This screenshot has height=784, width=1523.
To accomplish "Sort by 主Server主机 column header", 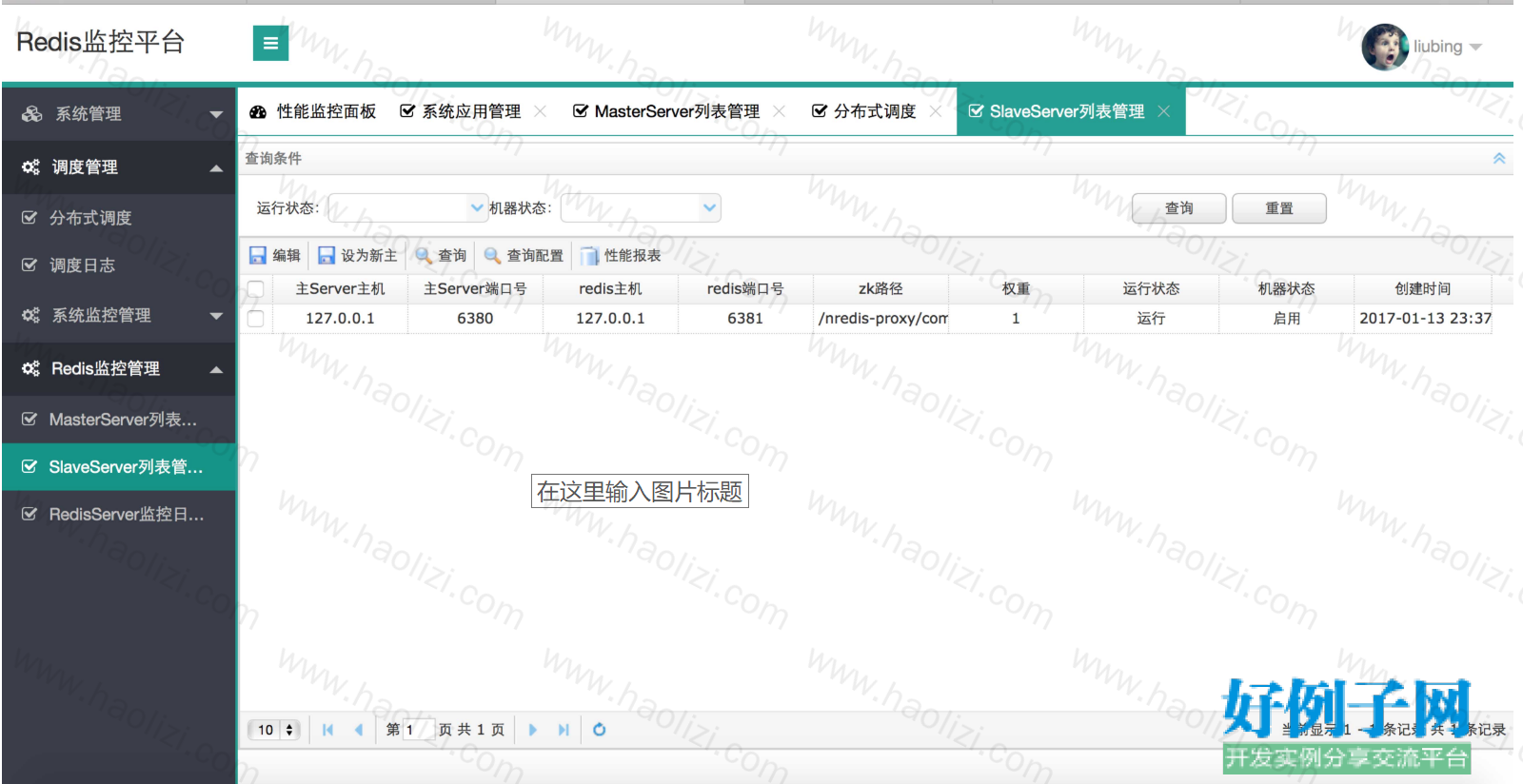I will click(x=340, y=288).
